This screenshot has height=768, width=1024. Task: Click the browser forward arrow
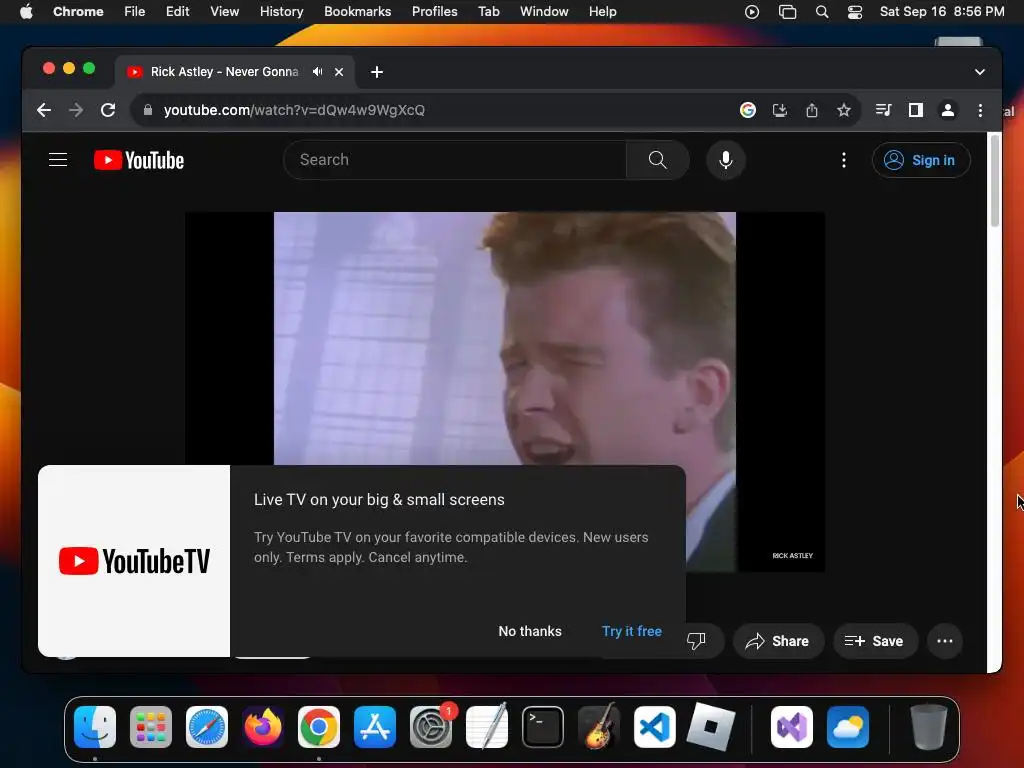pyautogui.click(x=76, y=110)
